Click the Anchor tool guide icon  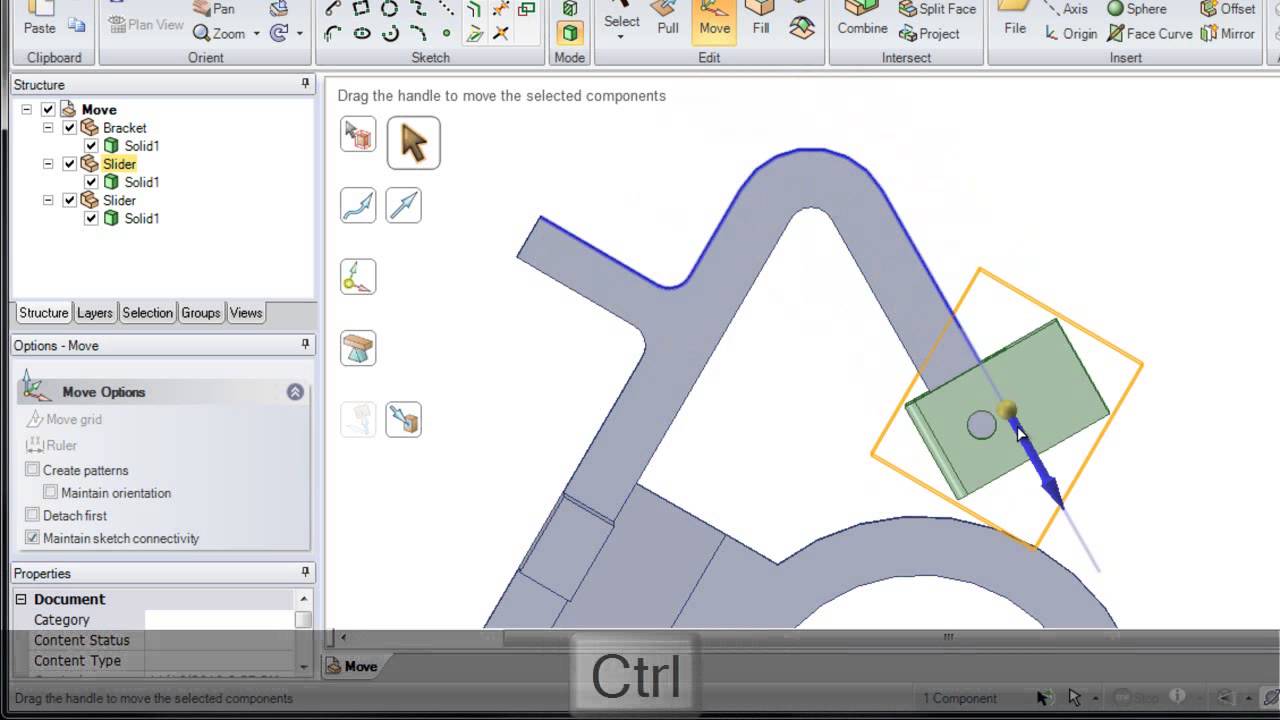coord(358,277)
